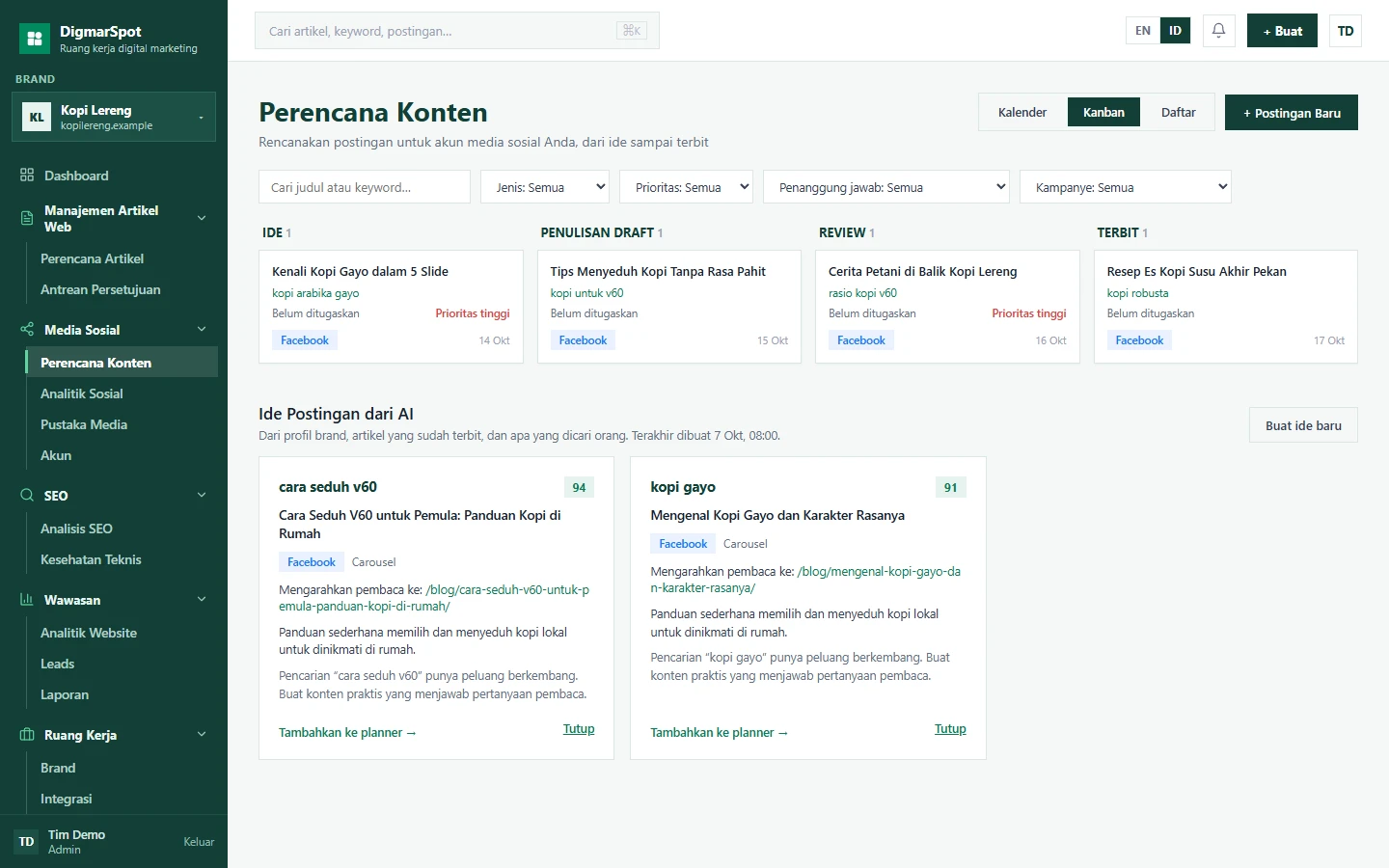The height and width of the screenshot is (868, 1389).
Task: Open the Resep Es Kopi Susu Akhir Pekan card
Action: click(1226, 307)
